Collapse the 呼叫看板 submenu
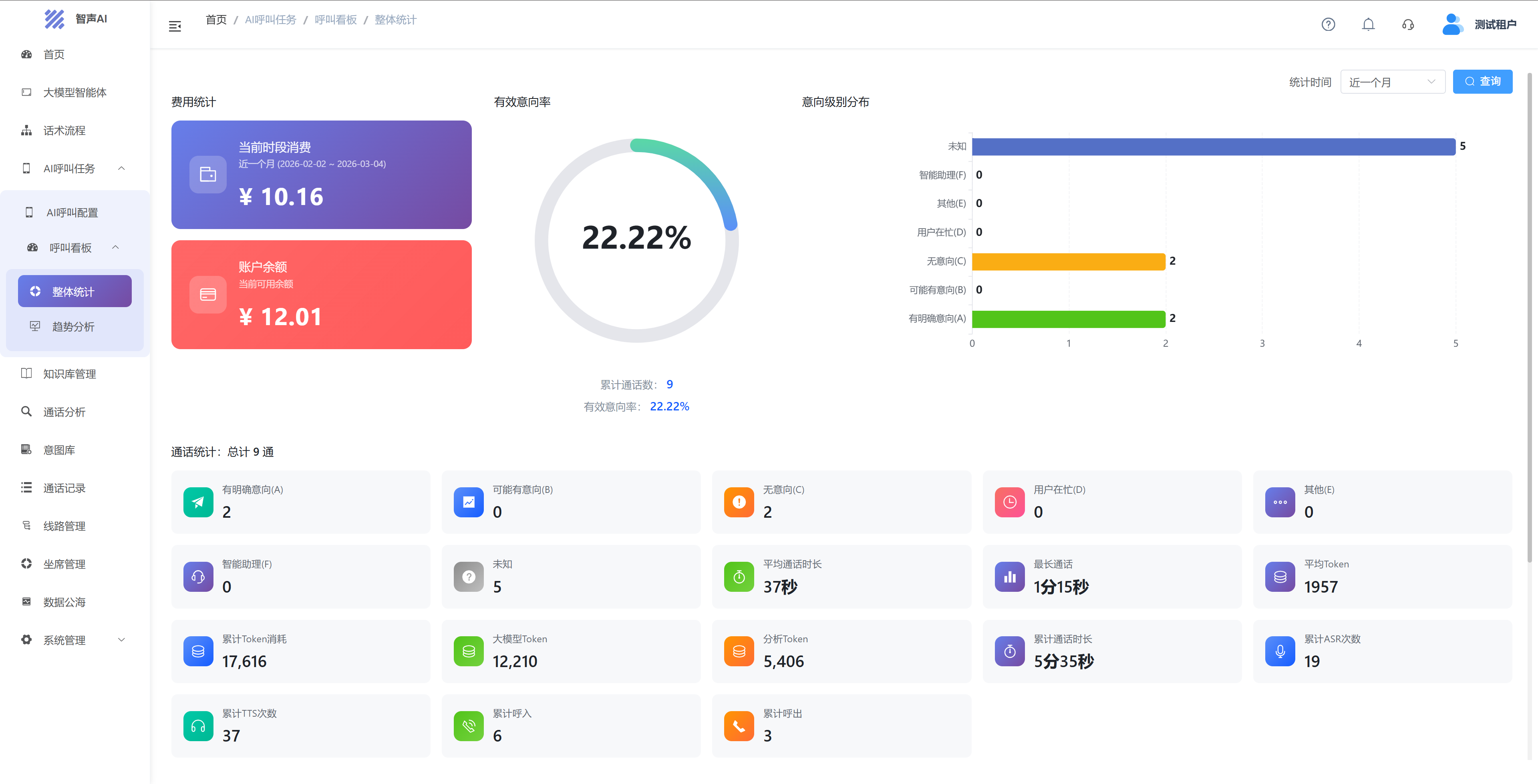1538x784 pixels. click(x=116, y=247)
